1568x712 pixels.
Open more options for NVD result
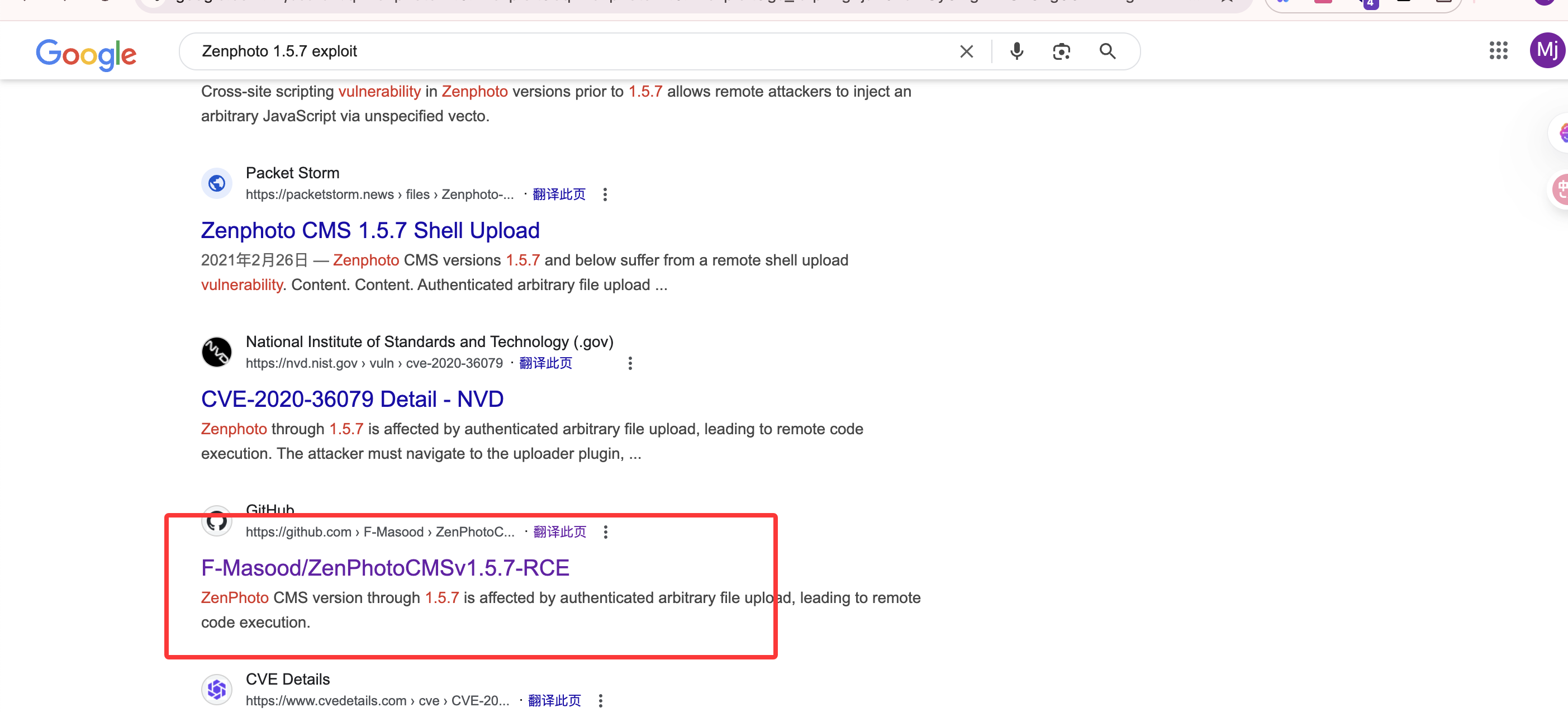pyautogui.click(x=630, y=363)
